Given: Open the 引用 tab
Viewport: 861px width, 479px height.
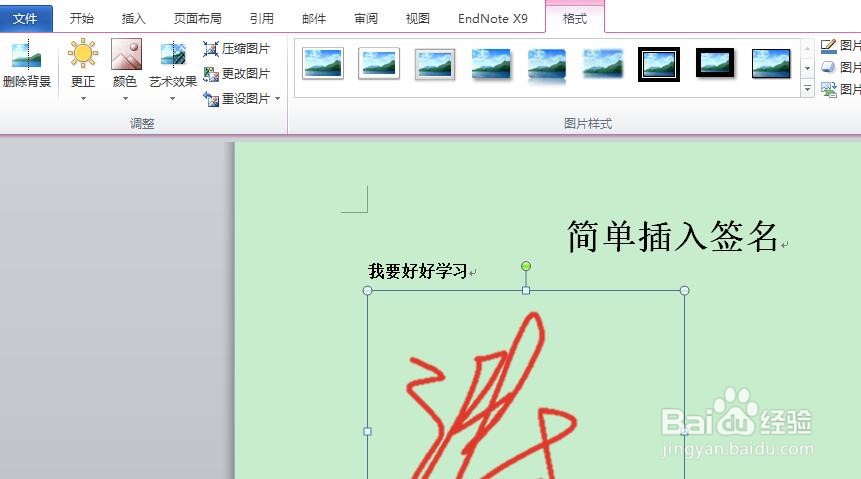Looking at the screenshot, I should pyautogui.click(x=261, y=19).
